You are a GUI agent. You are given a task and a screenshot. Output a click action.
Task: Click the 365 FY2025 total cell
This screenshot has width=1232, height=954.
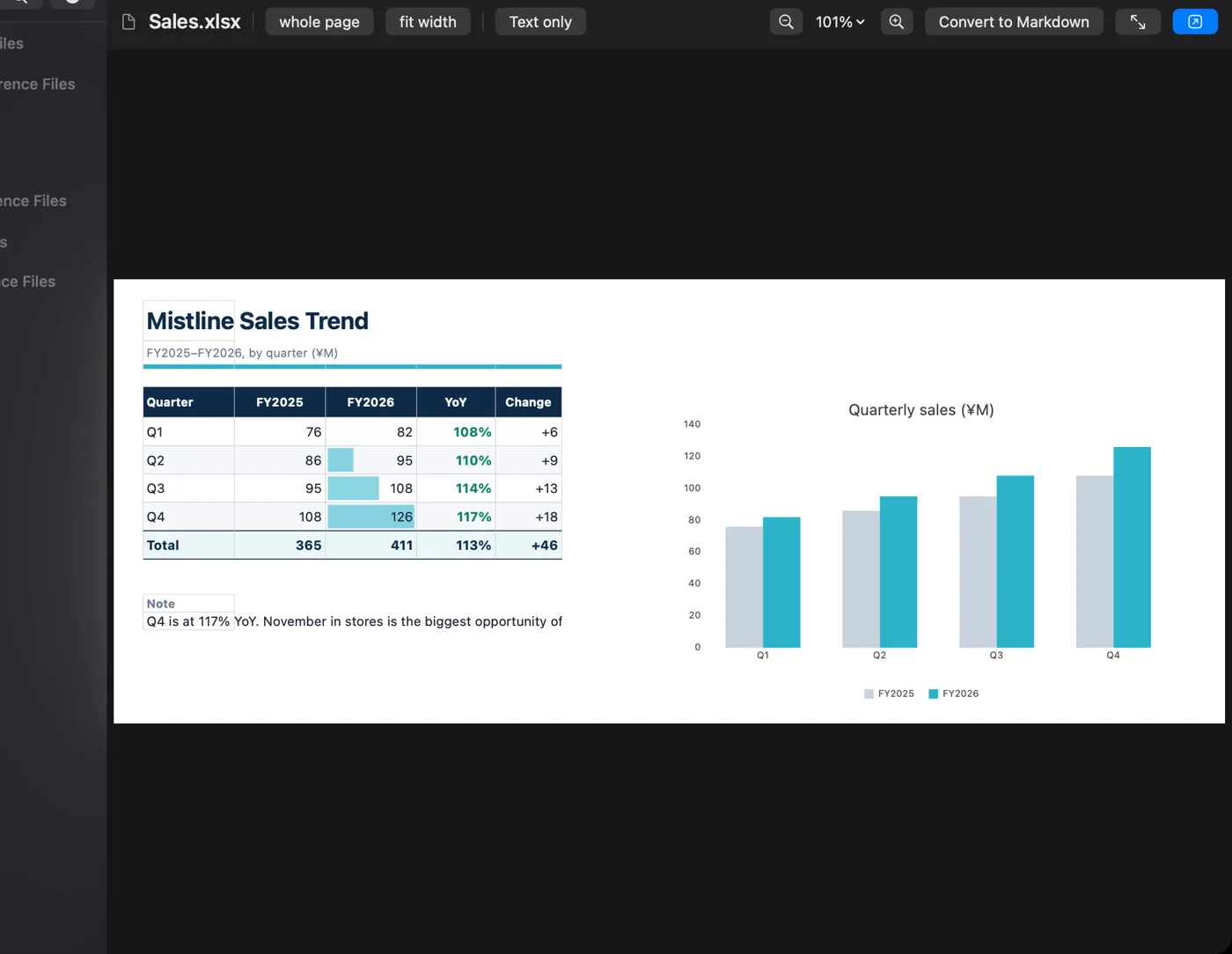point(280,546)
